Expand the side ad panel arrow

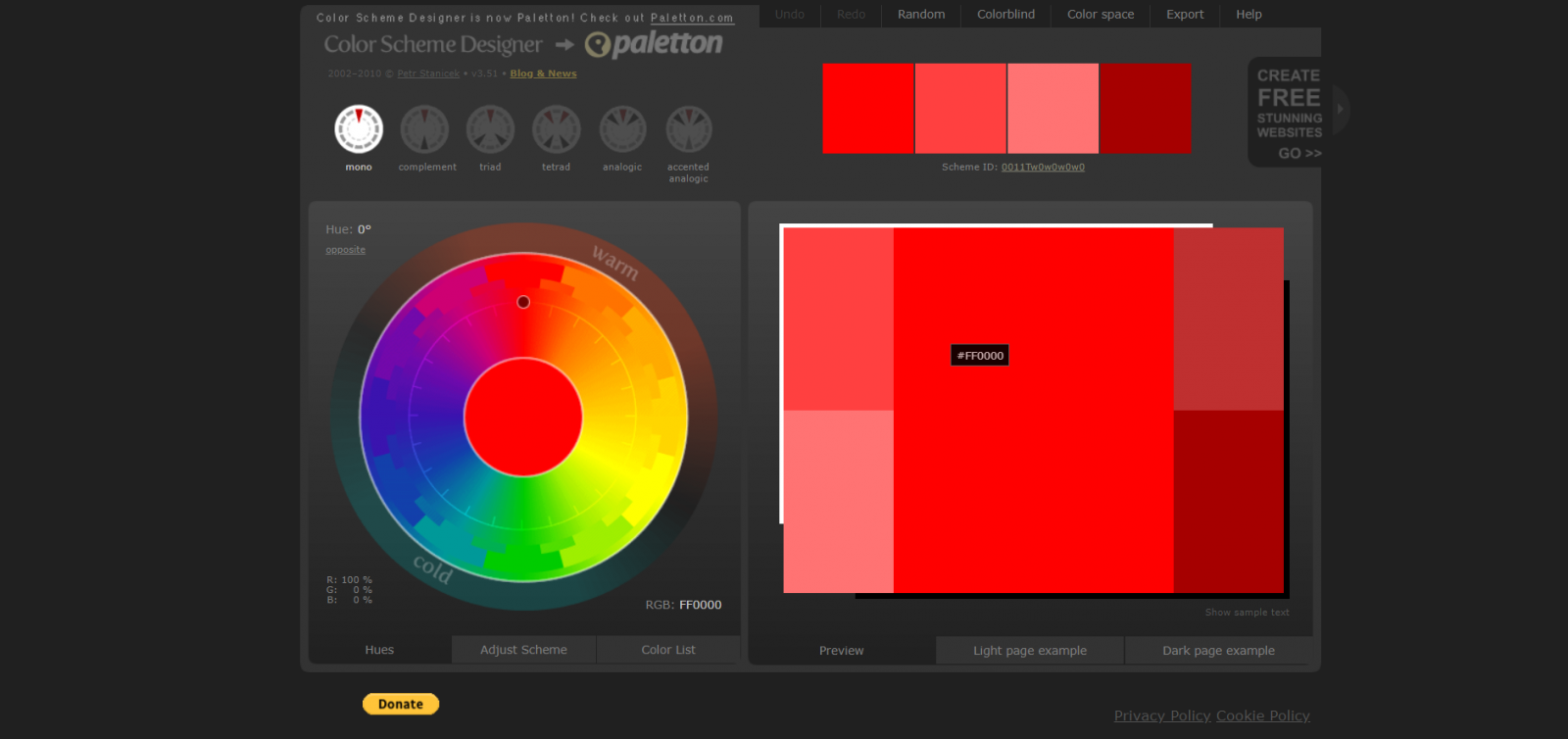coord(1340,109)
